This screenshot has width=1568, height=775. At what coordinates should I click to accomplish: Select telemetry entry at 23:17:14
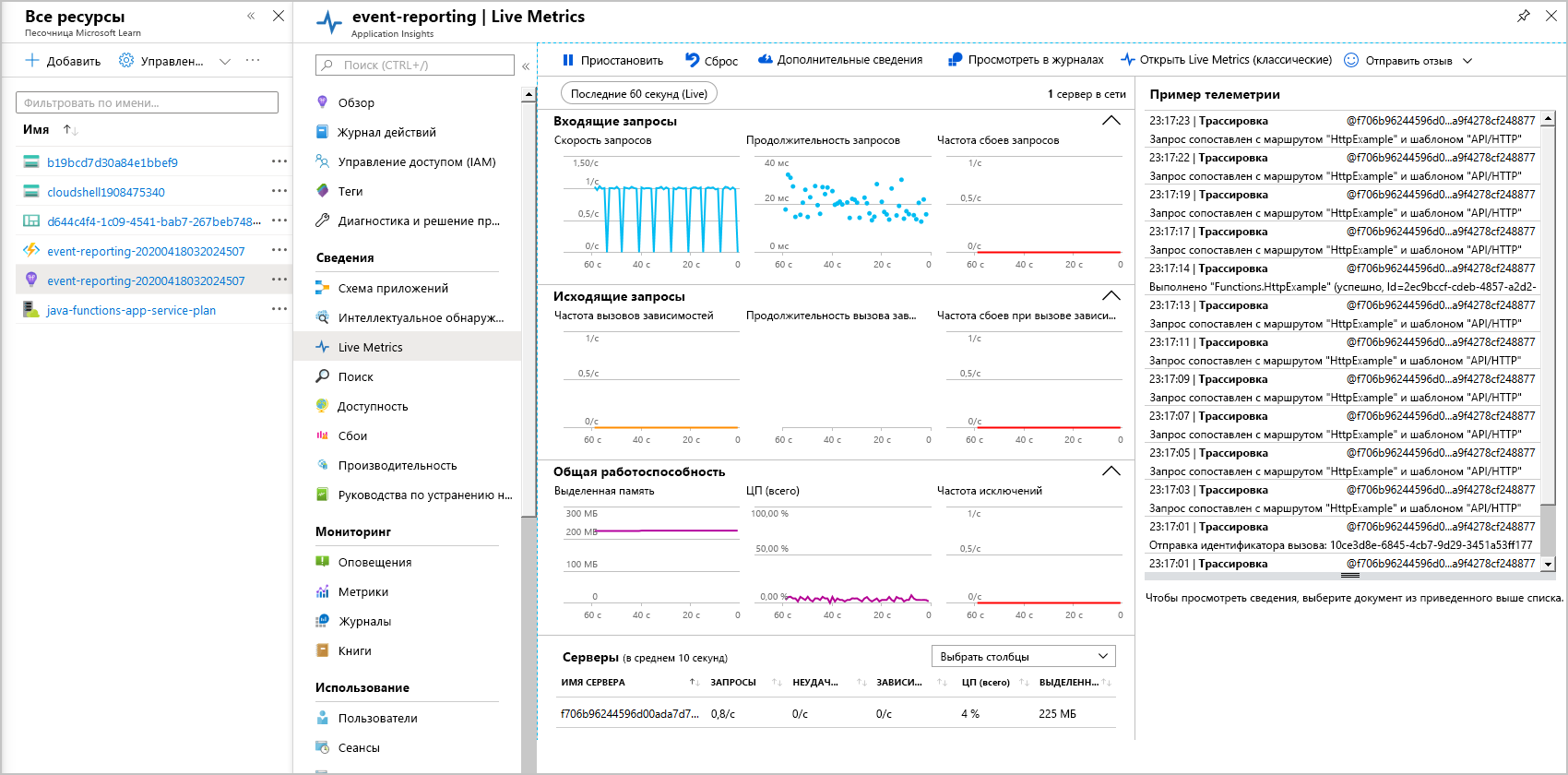1343,278
